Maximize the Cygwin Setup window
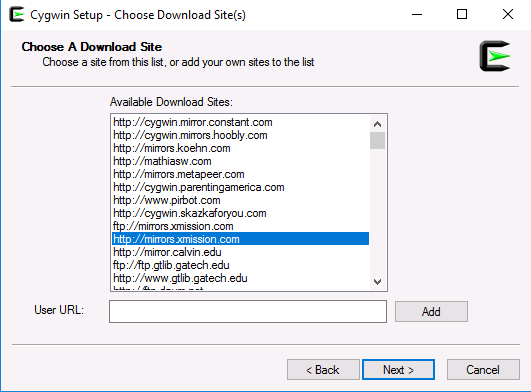Screen dimensions: 531x392 click(462, 15)
